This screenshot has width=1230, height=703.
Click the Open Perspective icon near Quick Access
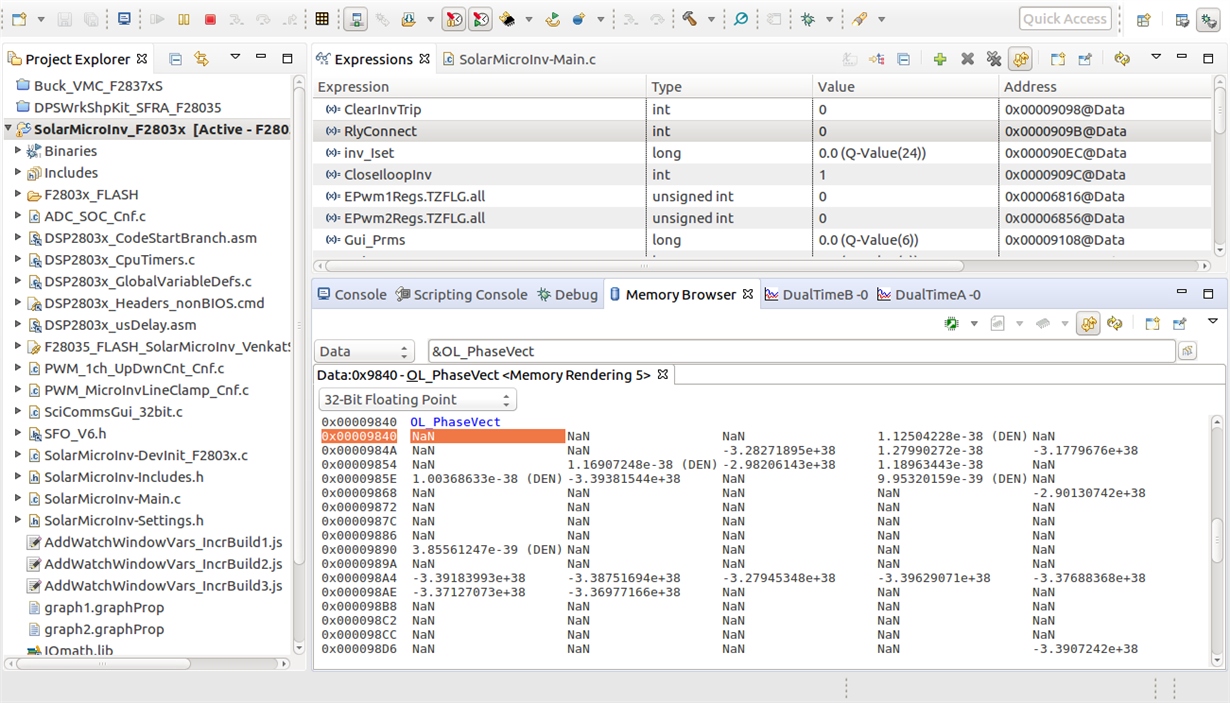[x=1143, y=19]
